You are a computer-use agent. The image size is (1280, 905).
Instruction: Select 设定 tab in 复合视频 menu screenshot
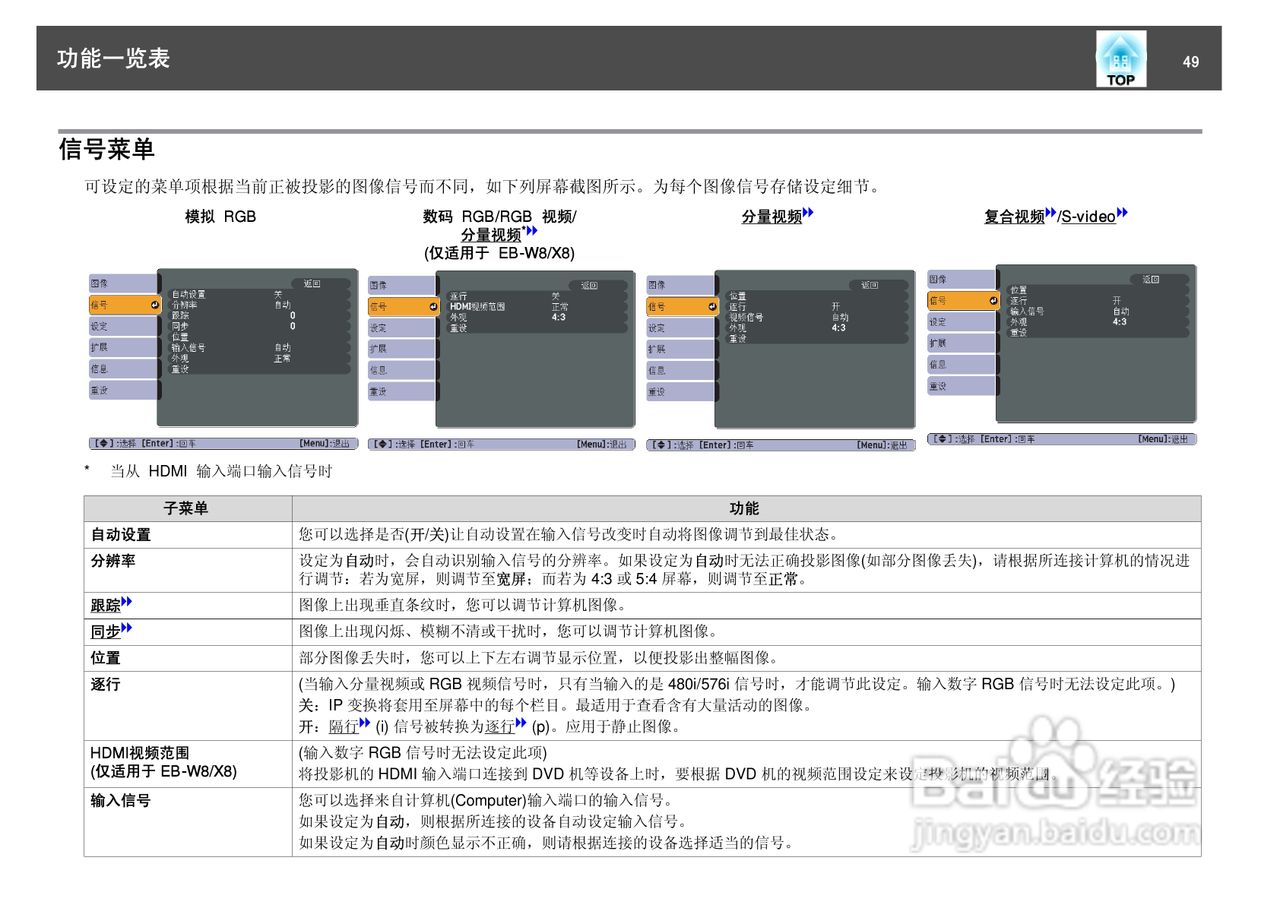click(x=961, y=322)
